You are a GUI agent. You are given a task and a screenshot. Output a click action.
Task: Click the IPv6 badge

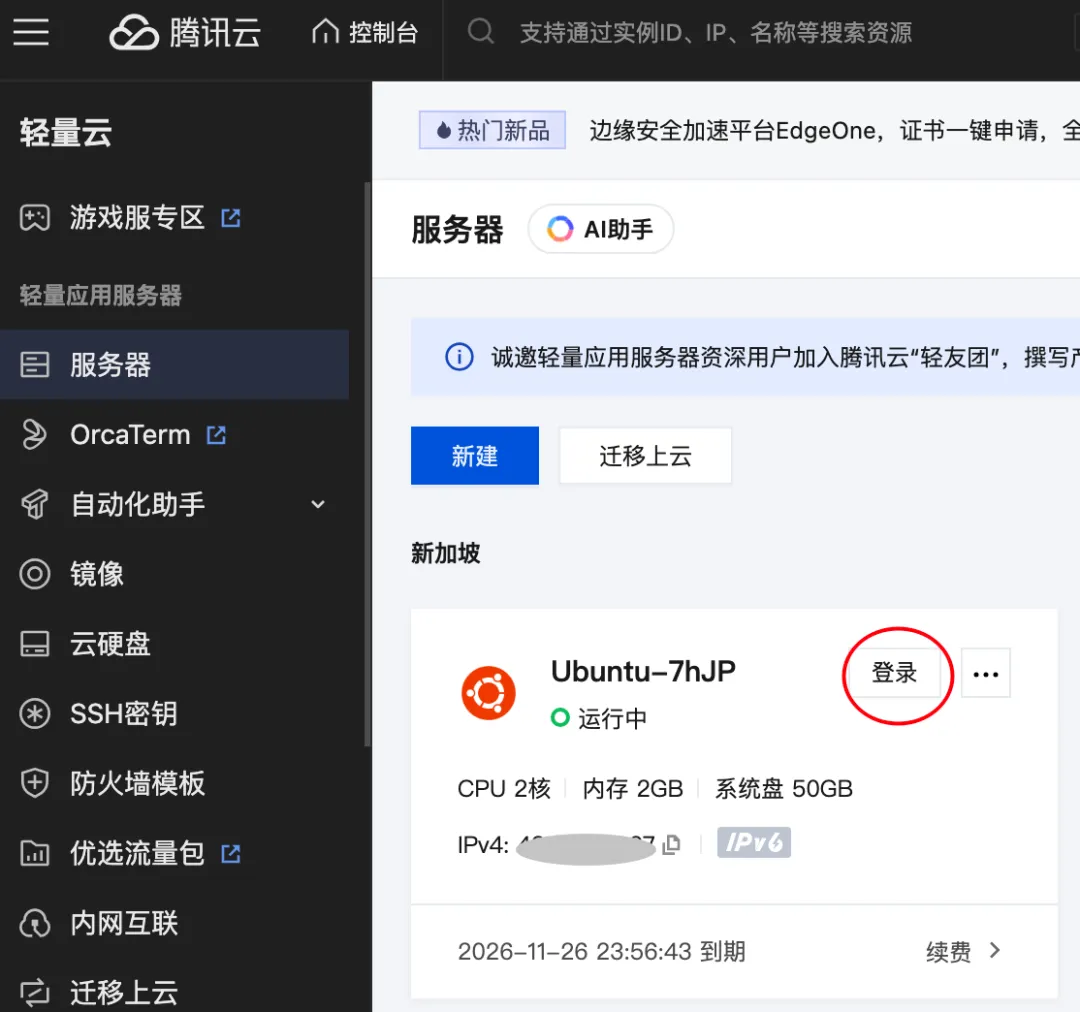pyautogui.click(x=754, y=843)
